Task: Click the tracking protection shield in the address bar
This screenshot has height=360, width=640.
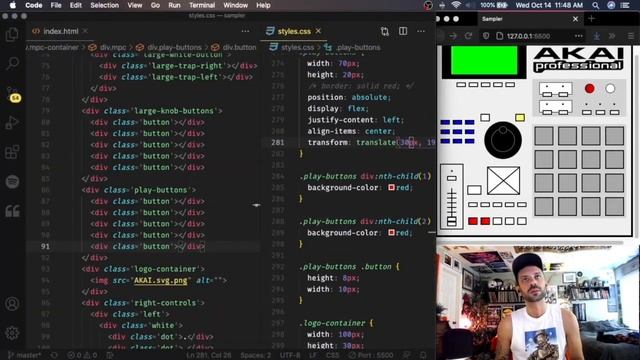Action: click(486, 36)
